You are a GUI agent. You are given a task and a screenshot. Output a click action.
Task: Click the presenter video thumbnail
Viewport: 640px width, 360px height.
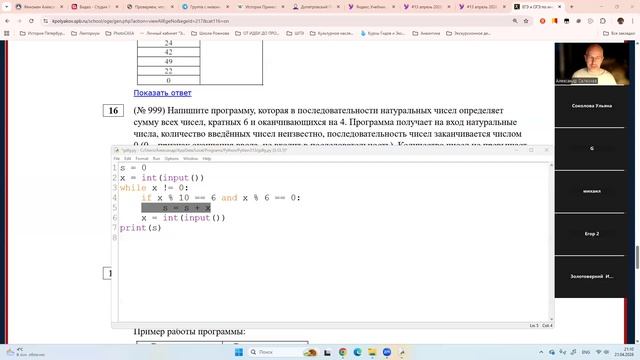[591, 64]
